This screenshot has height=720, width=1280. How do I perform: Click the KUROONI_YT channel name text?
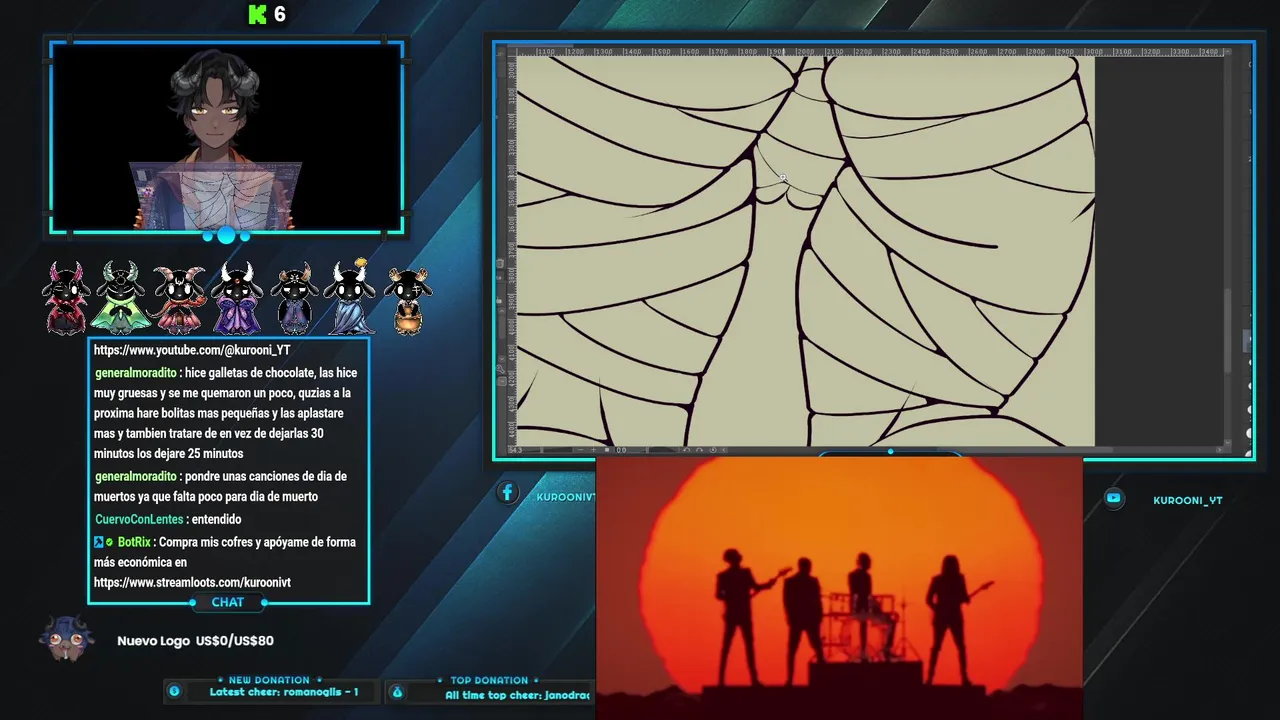(x=1188, y=501)
